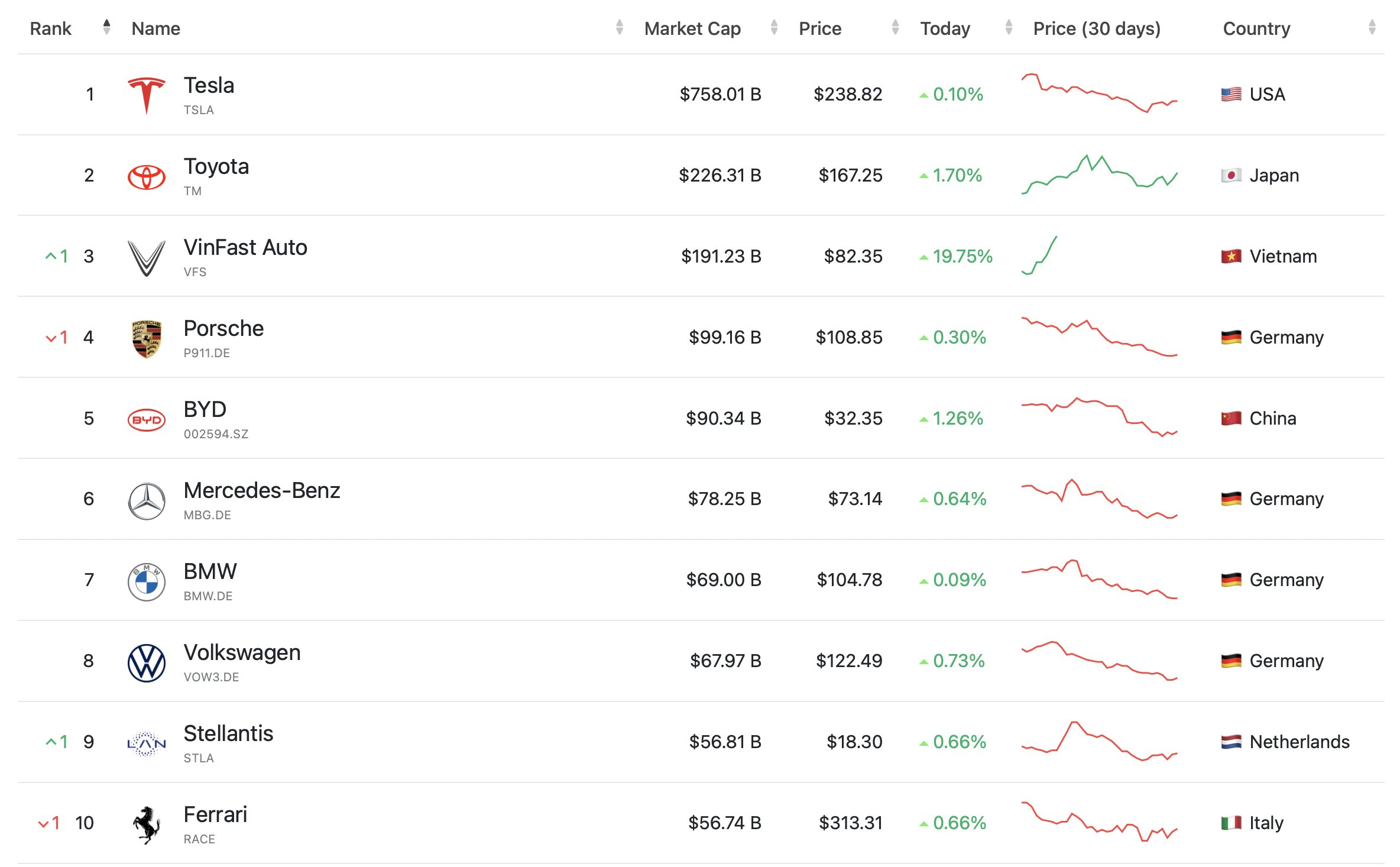Click Stellantis 30-day price sparkline
Image resolution: width=1400 pixels, height=867 pixels.
click(x=1100, y=741)
